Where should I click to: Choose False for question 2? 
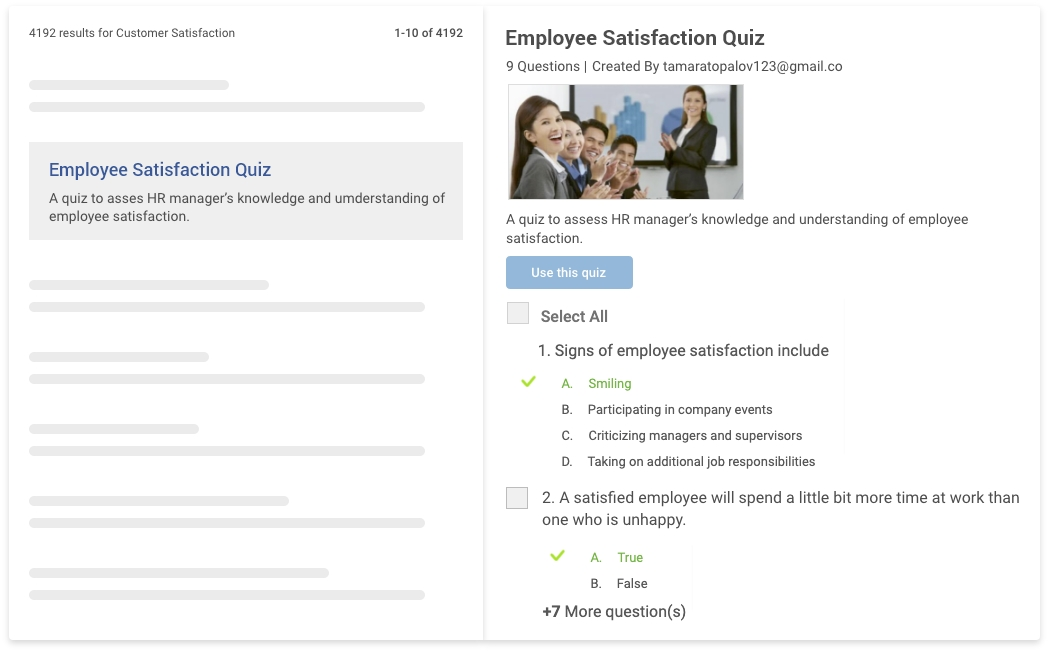632,584
